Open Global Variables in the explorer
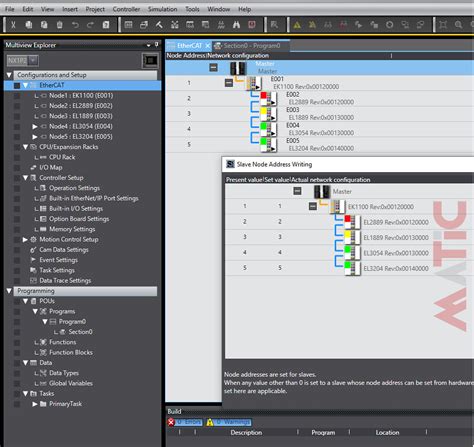 pyautogui.click(x=71, y=383)
